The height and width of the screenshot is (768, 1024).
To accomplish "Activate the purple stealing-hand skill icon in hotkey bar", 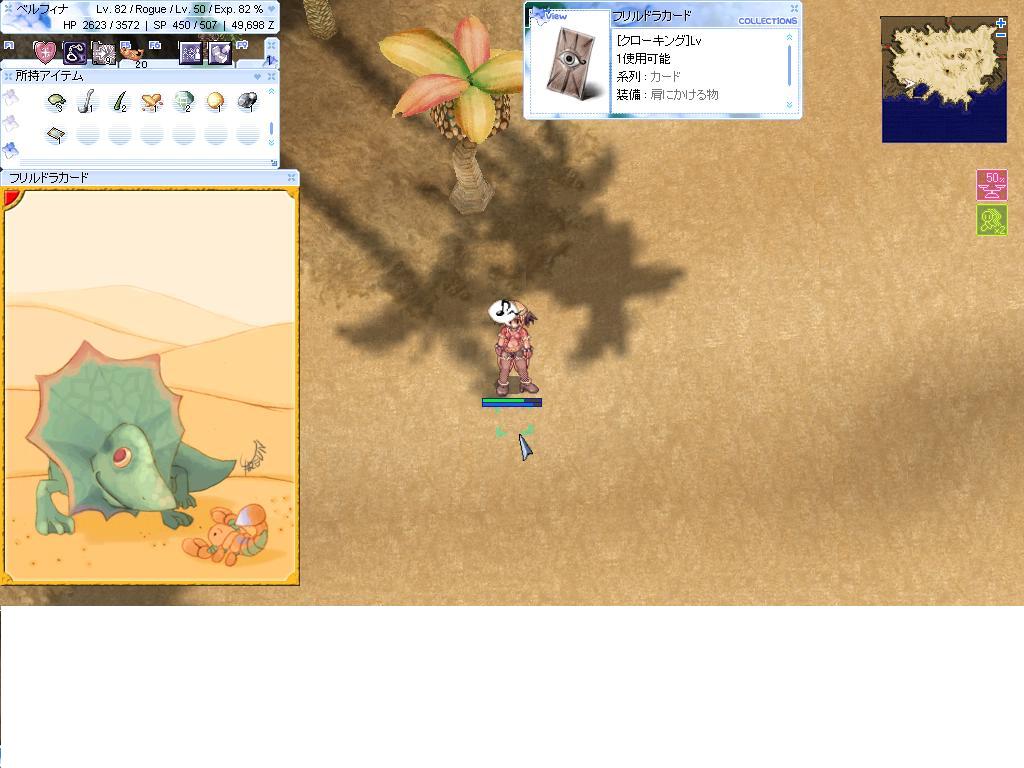I will [220, 52].
